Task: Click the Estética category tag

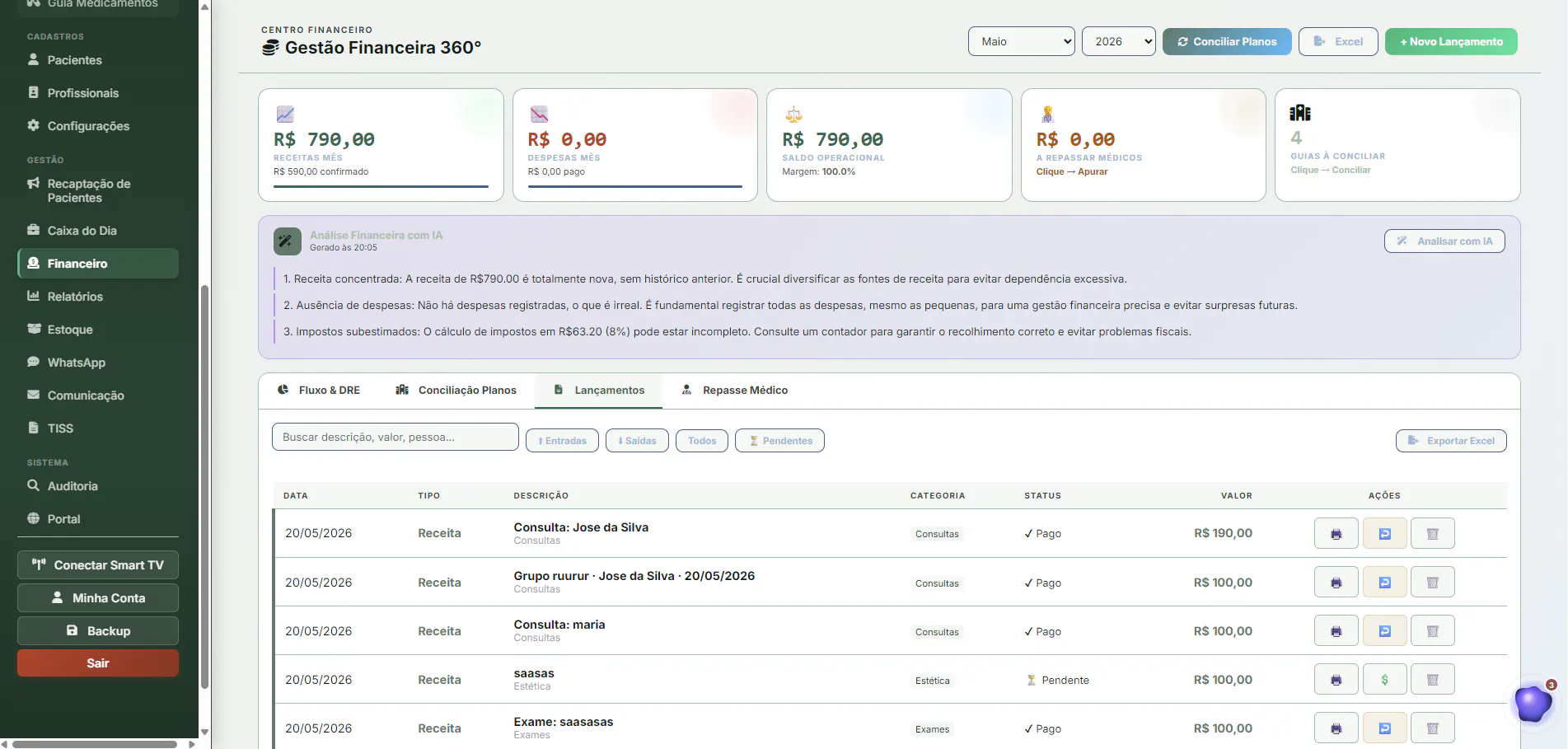Action: tap(933, 681)
